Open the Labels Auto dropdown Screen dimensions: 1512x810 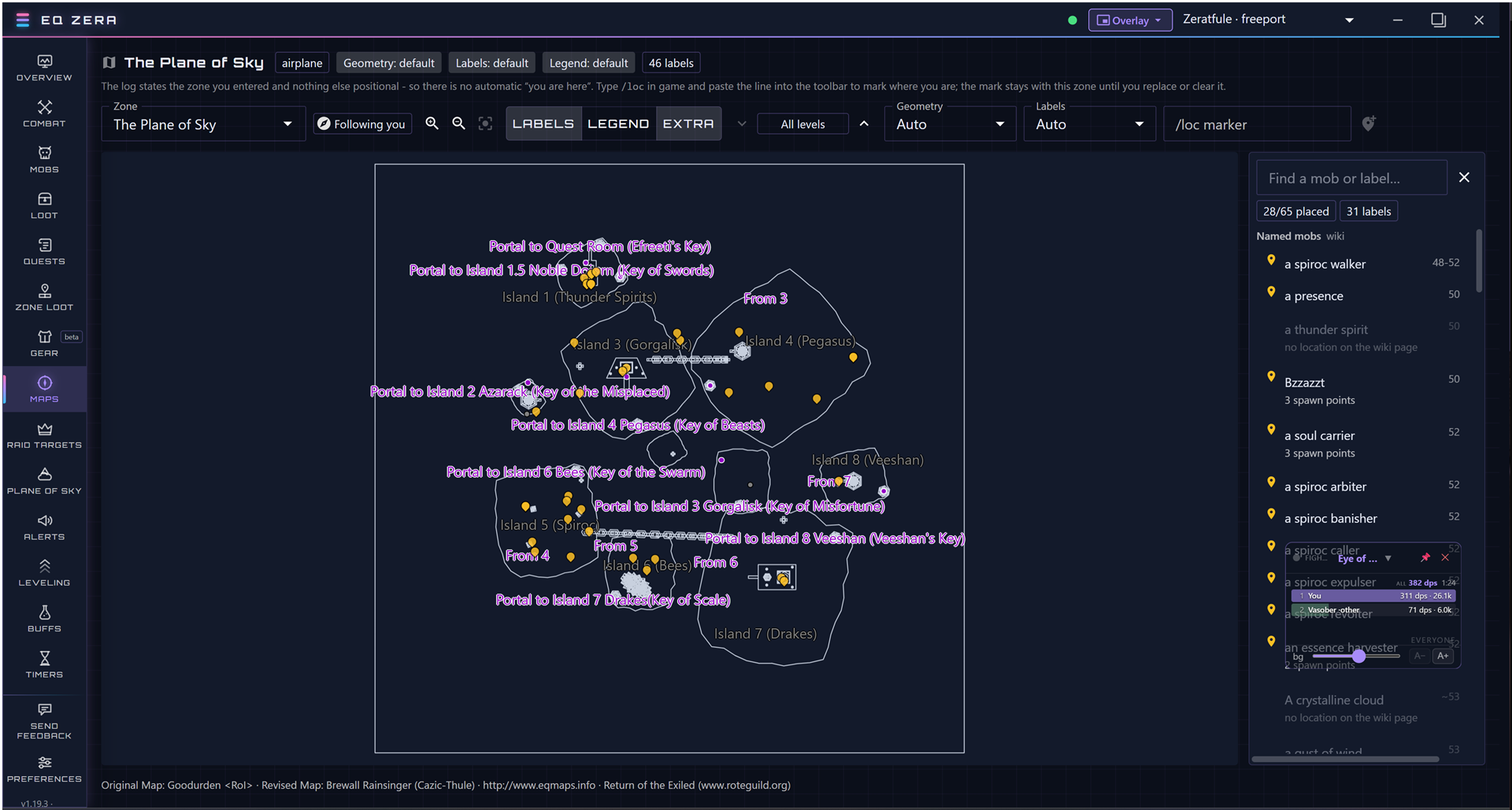click(x=1089, y=124)
